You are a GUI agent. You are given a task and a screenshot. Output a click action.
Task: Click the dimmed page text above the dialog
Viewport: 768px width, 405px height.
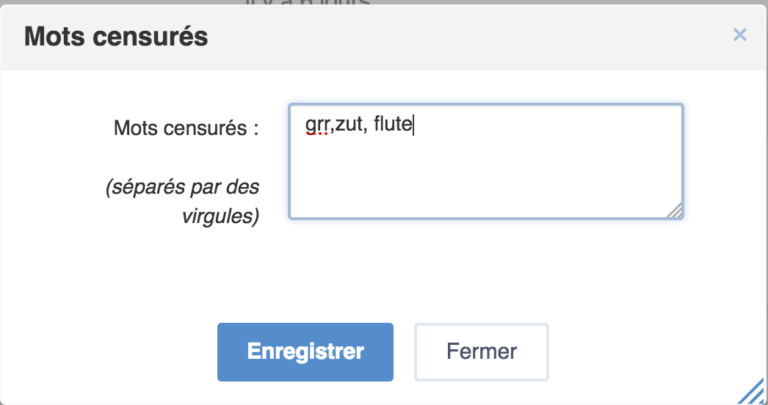(x=310, y=5)
